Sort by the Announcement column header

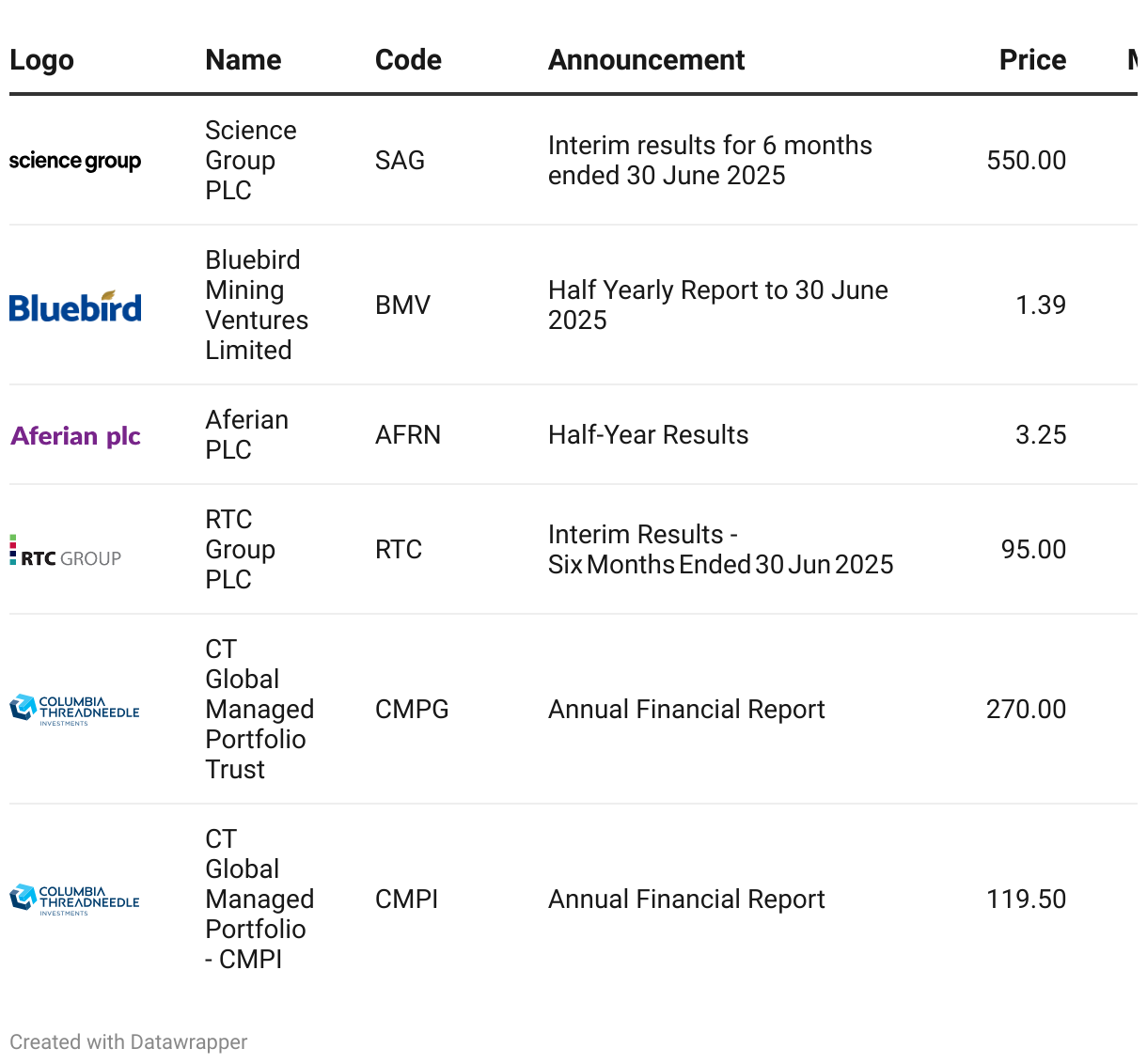646,60
